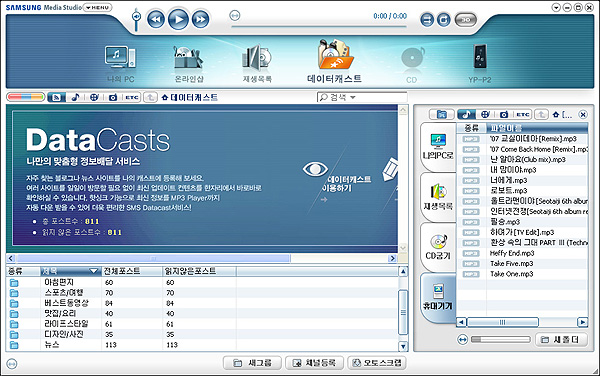The image size is (600, 376).
Task: Click the 새그룹 new group button
Action: tap(252, 363)
